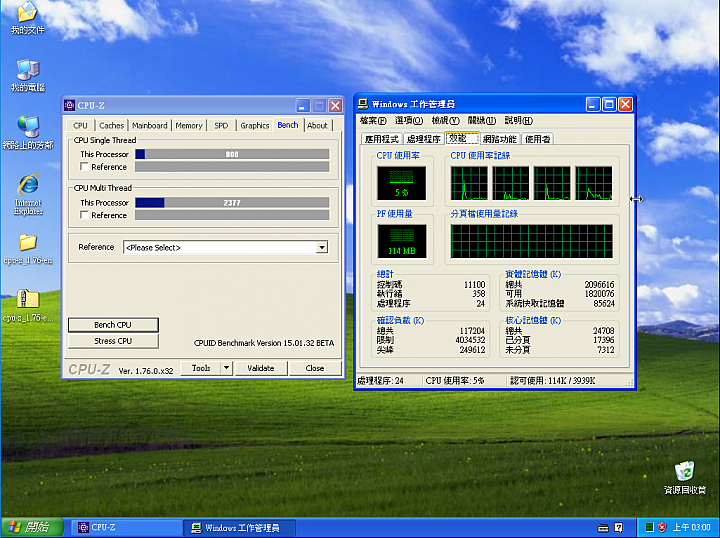The image size is (720, 538).
Task: Click the Task Manager title bar icon
Action: (x=363, y=104)
